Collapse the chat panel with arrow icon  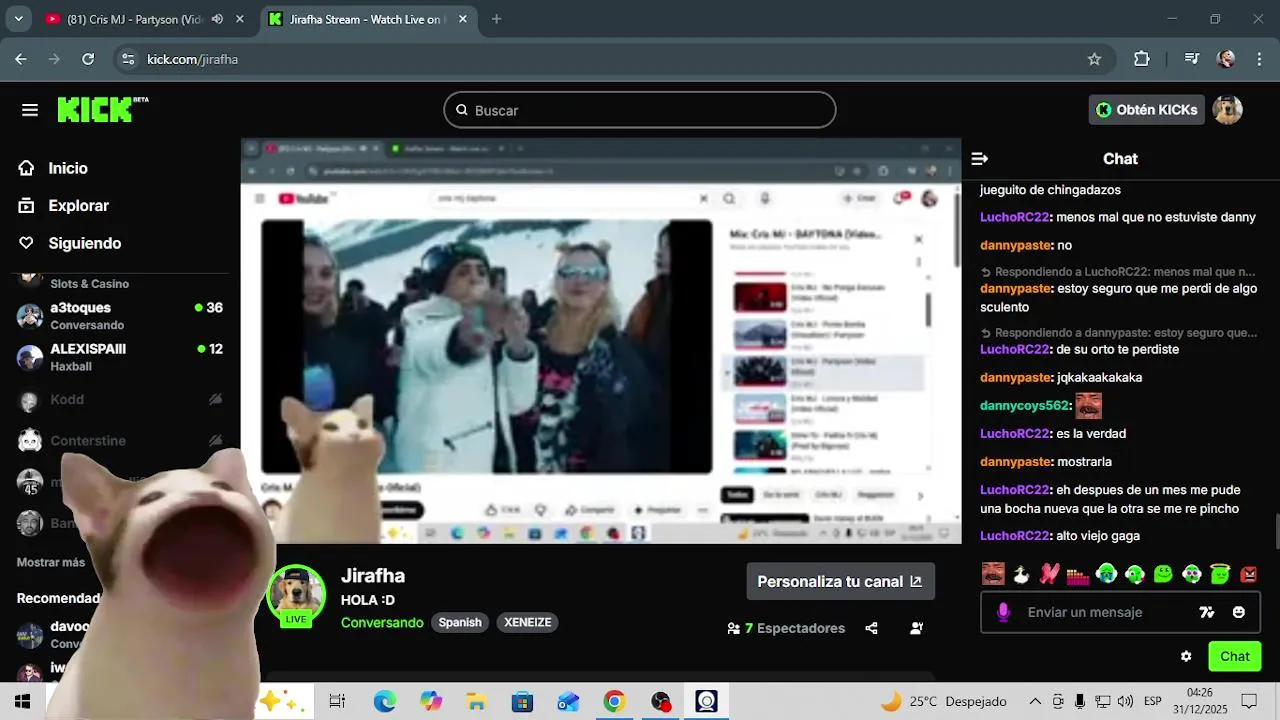[980, 159]
